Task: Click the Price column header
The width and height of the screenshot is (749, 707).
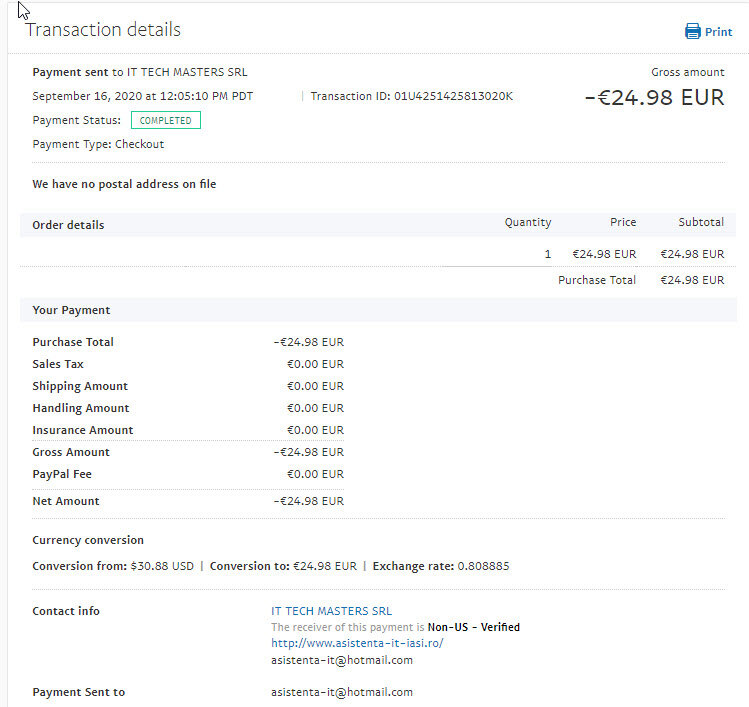Action: [623, 222]
